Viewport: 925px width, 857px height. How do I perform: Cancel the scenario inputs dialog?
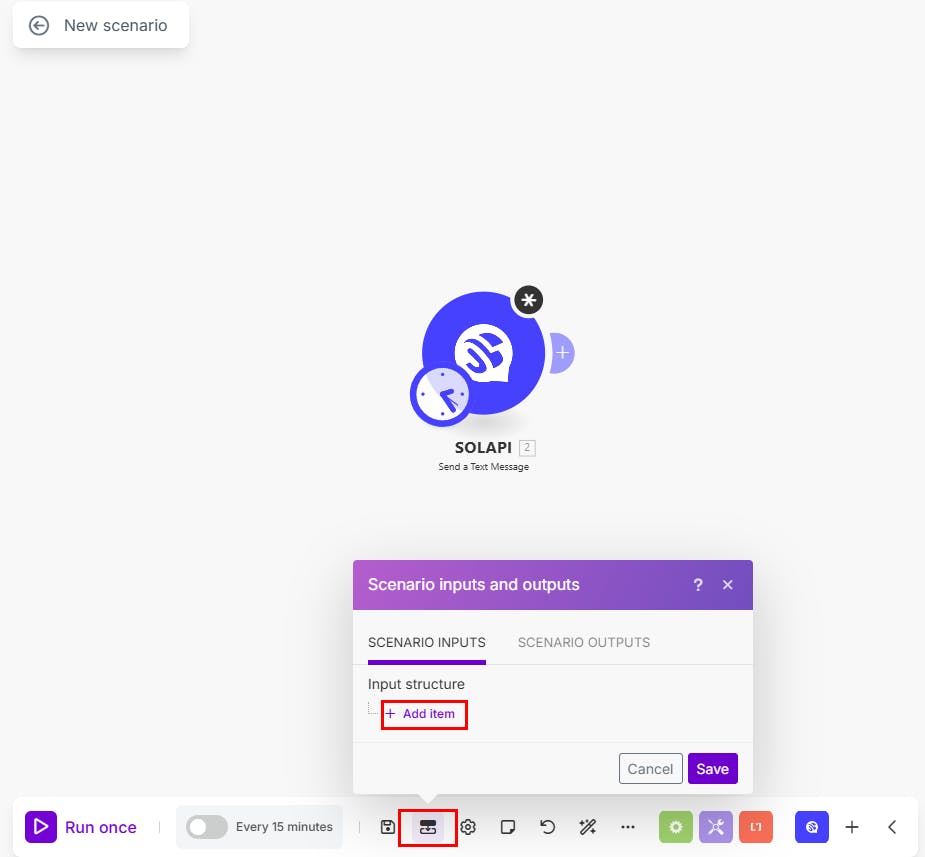[x=650, y=769]
